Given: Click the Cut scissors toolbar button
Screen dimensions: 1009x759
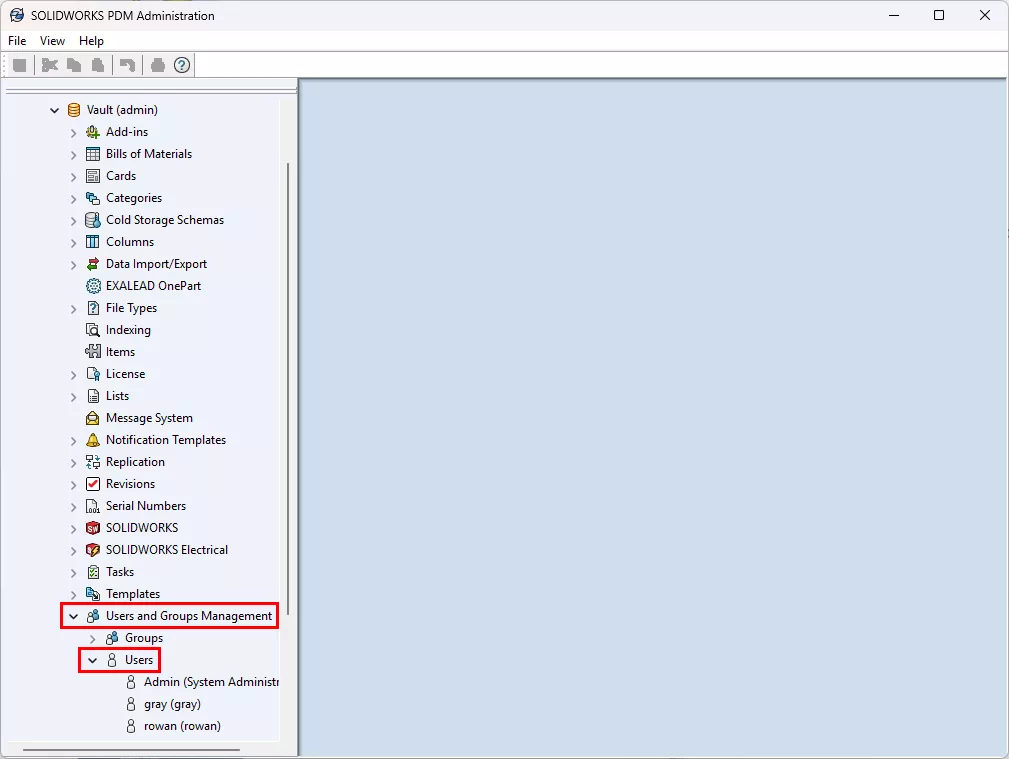Looking at the screenshot, I should 50,65.
